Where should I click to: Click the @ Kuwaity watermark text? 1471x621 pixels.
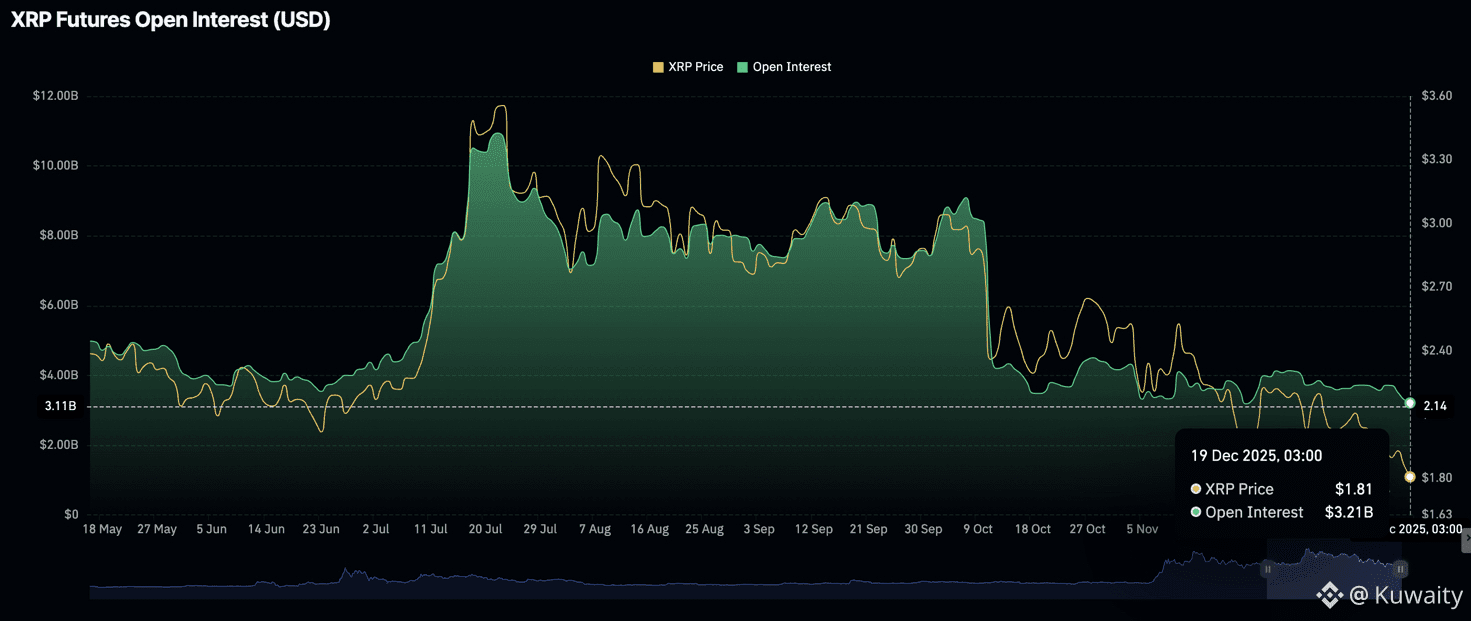pyautogui.click(x=1405, y=596)
